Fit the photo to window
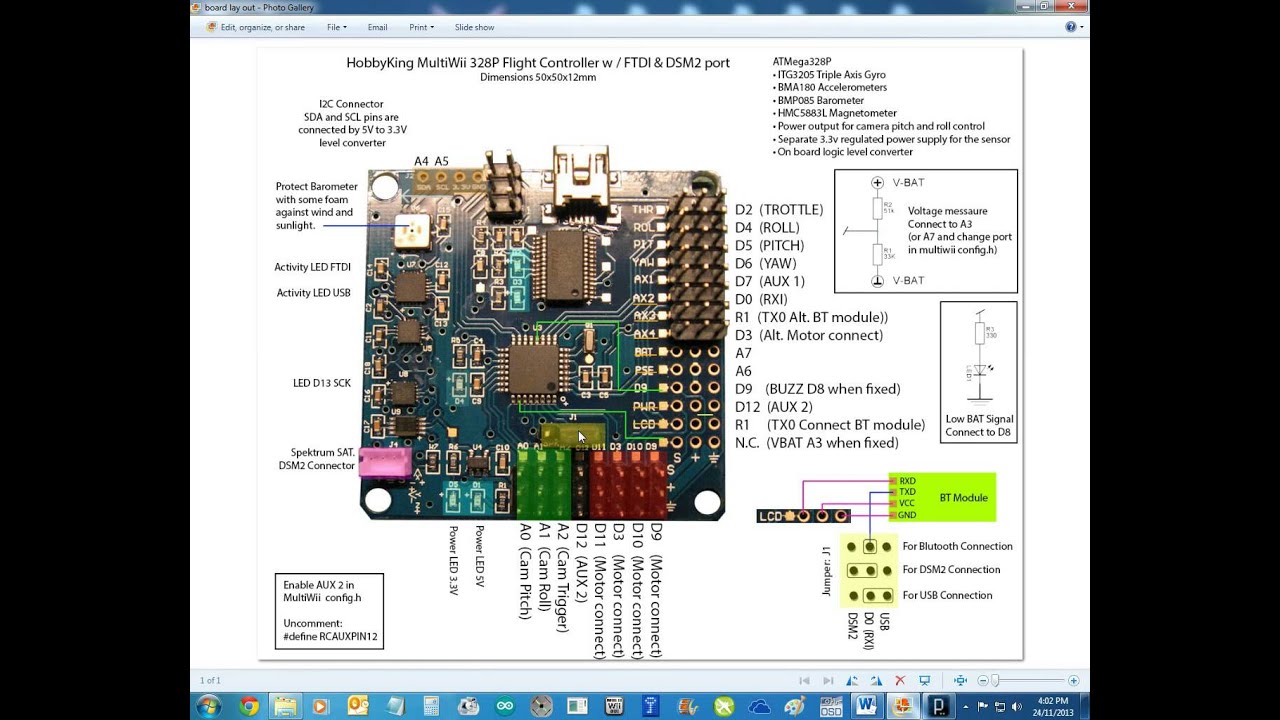 (x=960, y=681)
